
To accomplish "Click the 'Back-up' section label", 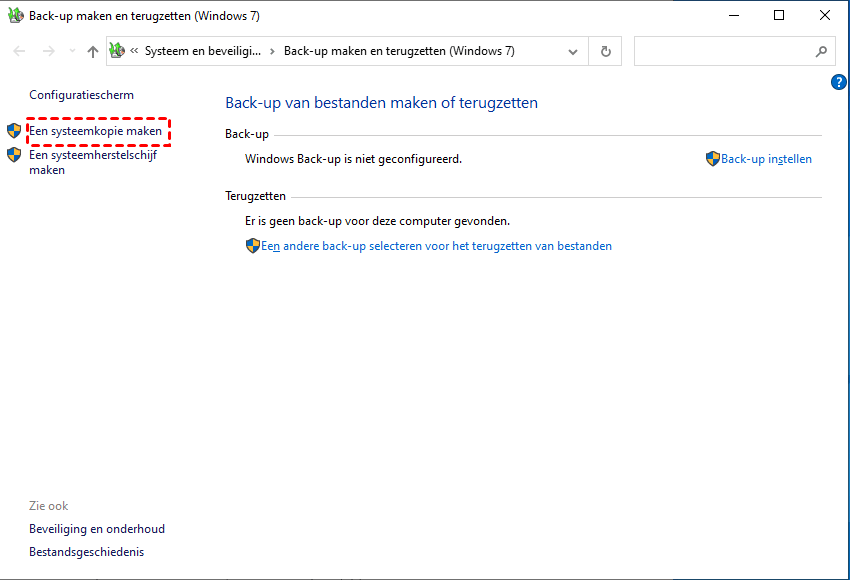I will [247, 134].
